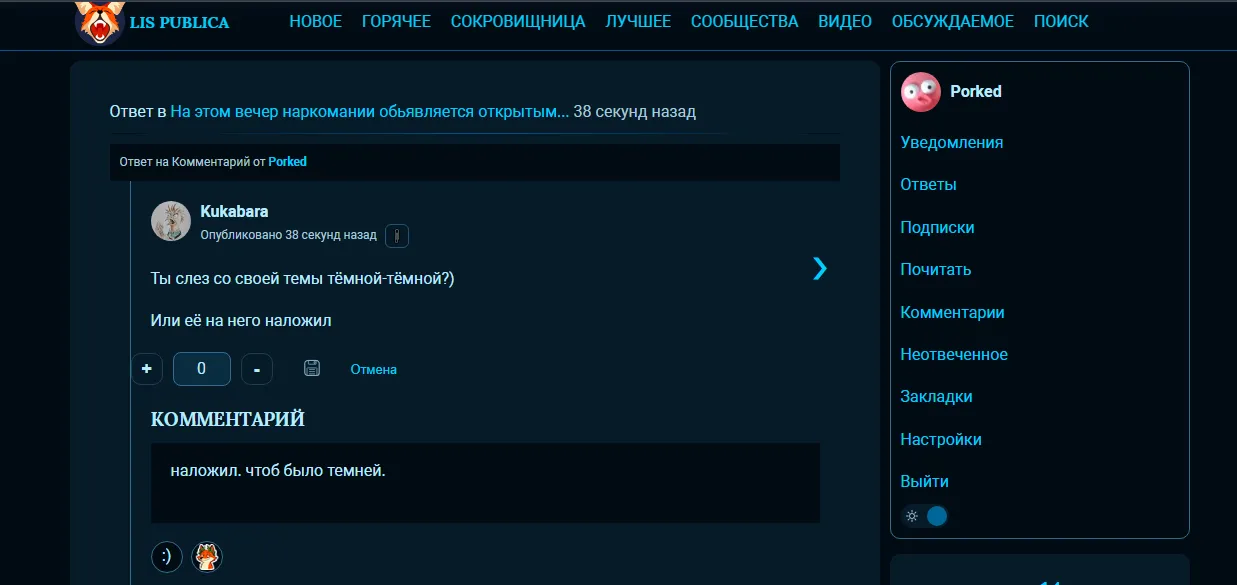
Task: Go to the Сокровищница menu item
Action: click(518, 21)
